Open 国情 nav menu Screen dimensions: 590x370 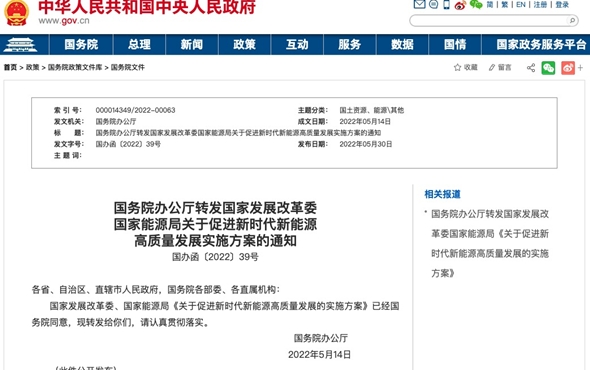click(x=455, y=44)
